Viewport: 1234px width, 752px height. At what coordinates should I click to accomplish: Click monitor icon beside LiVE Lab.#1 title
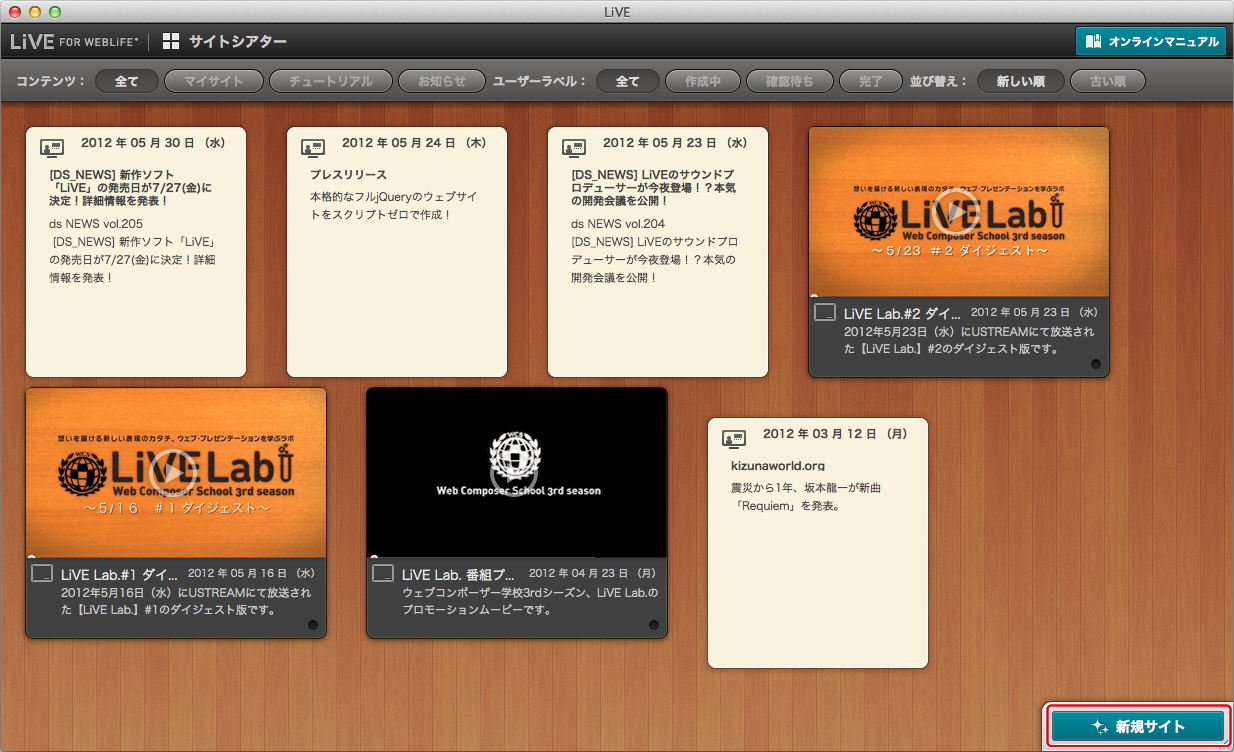coord(42,573)
